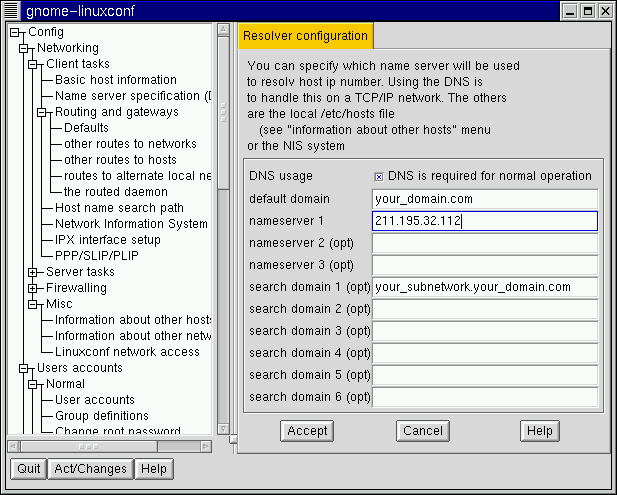This screenshot has height=495, width=617.
Task: Select Basic host information tree item
Action: 115,80
